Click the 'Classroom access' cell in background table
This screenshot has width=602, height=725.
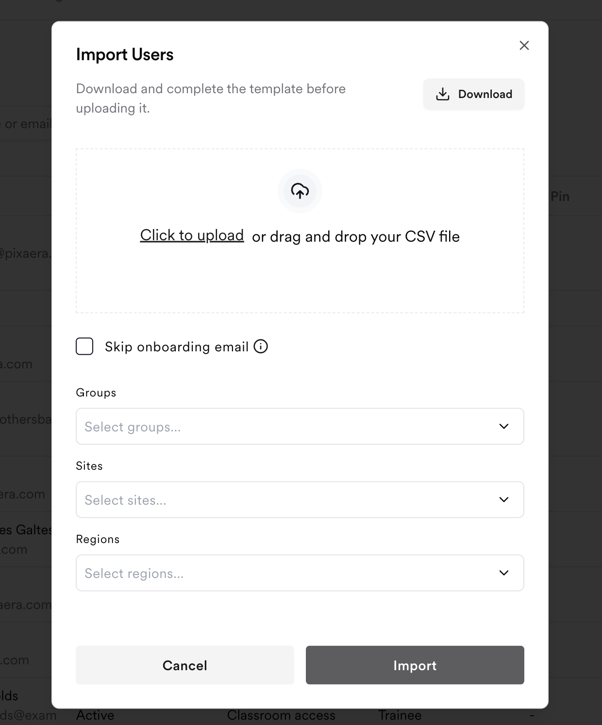tap(281, 716)
